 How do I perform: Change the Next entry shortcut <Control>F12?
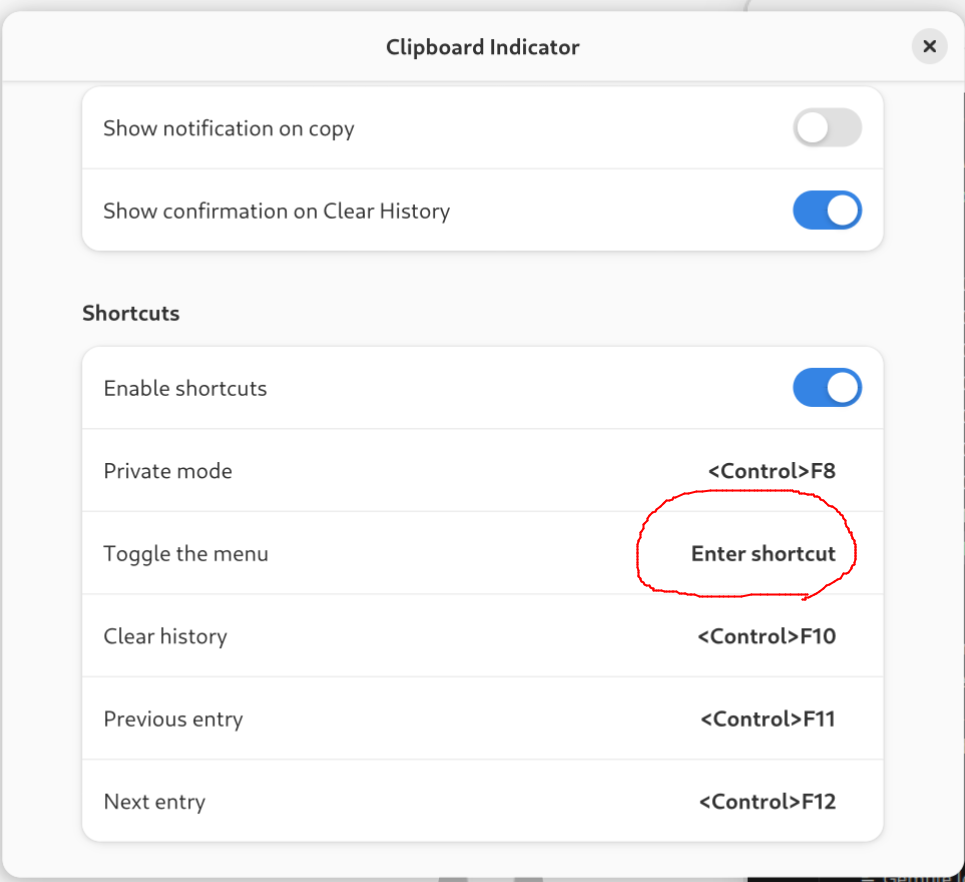pyautogui.click(x=767, y=801)
